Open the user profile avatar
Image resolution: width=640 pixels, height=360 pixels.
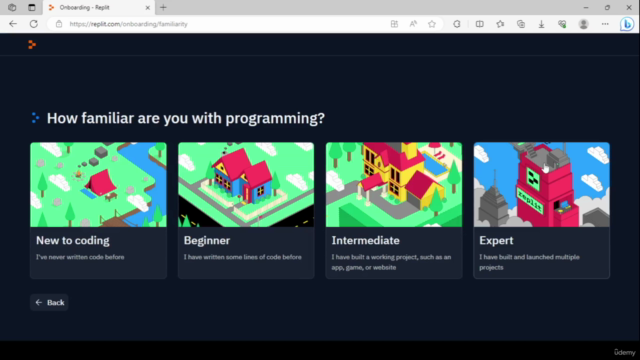click(584, 24)
